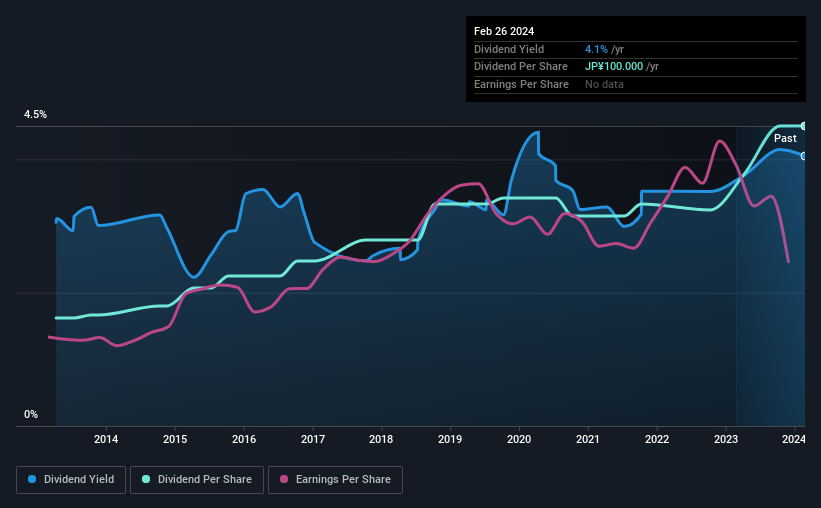Click the tooltip's Dividend Yield row label
The height and width of the screenshot is (508, 821).
(509, 49)
